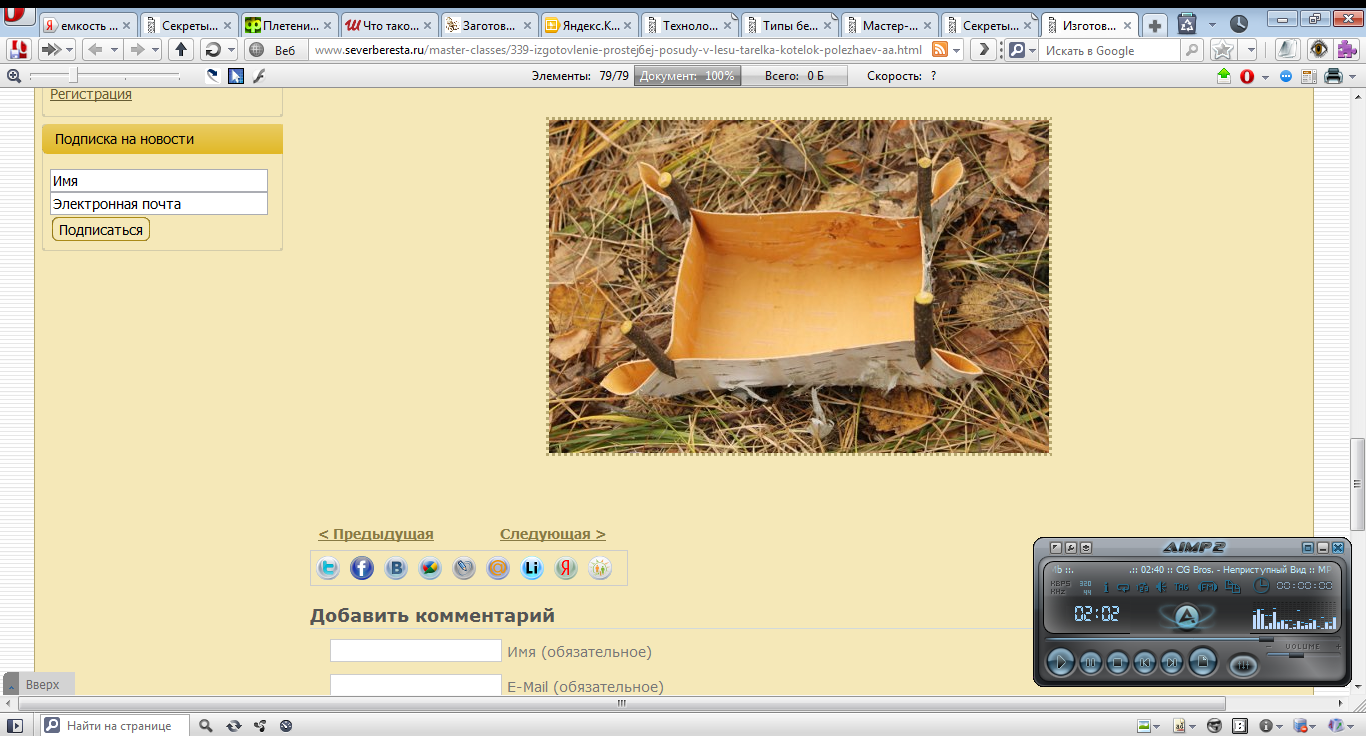The height and width of the screenshot is (736, 1366).
Task: Open the print icon dropdown arrow
Action: tap(1353, 76)
